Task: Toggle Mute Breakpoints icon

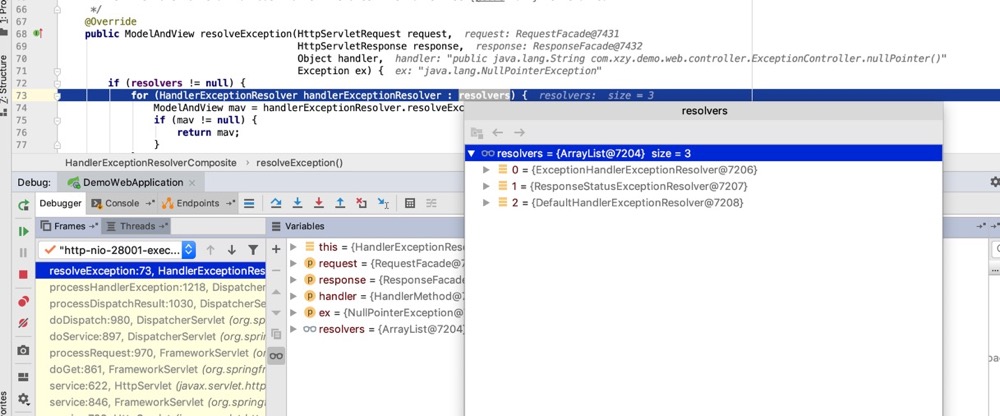Action: pos(24,323)
